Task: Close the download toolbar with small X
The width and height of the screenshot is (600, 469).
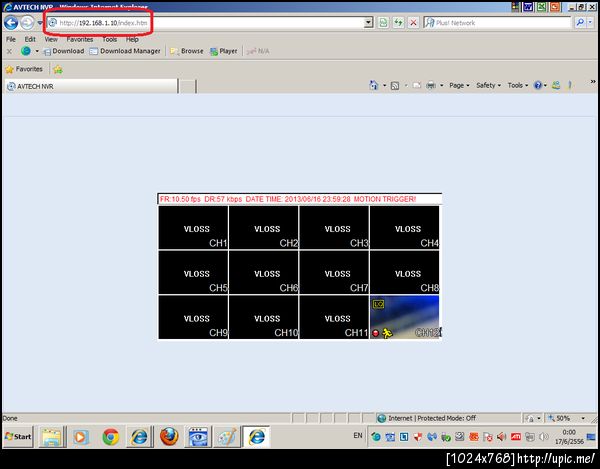Action: point(9,51)
